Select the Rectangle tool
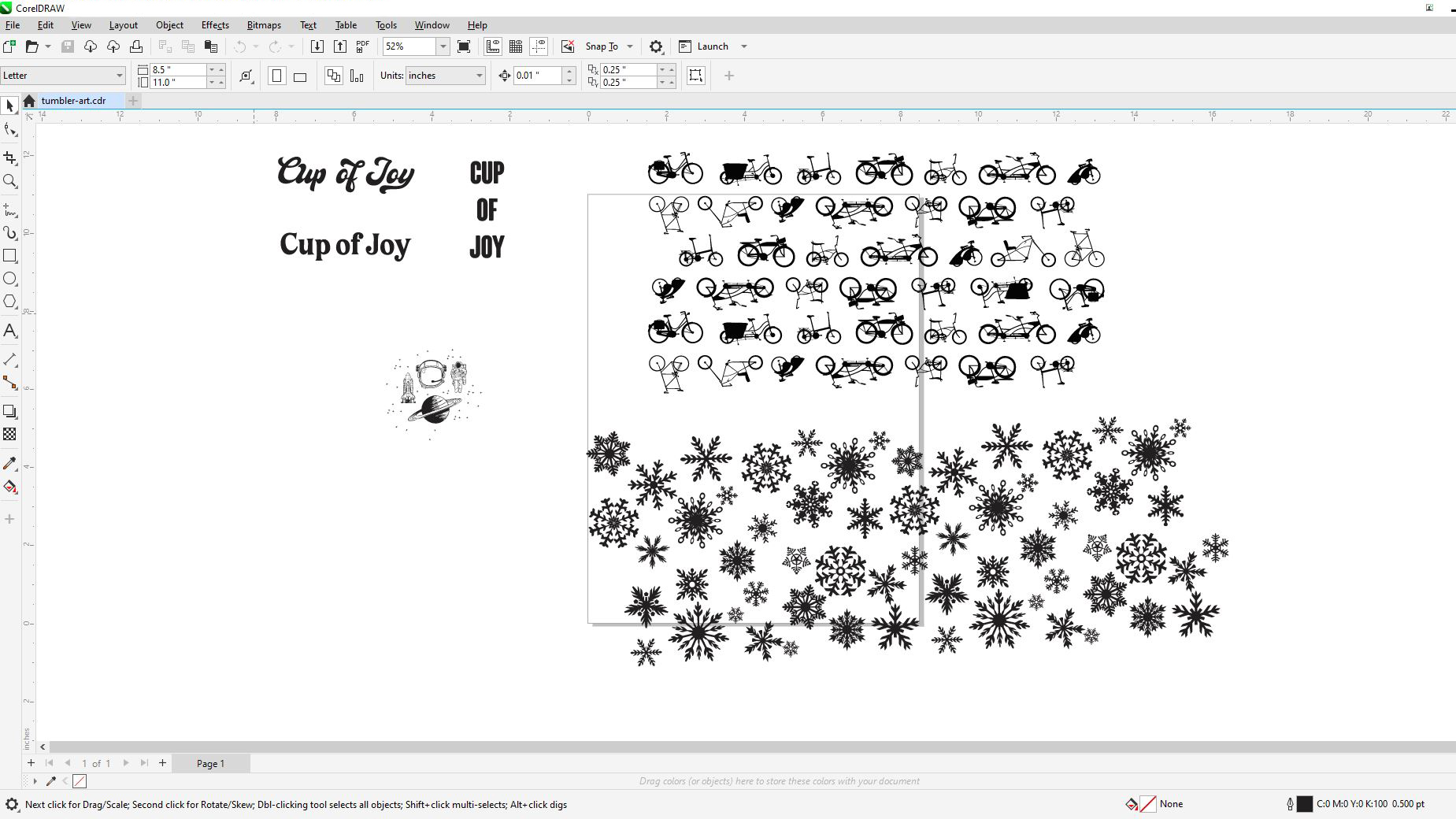The width and height of the screenshot is (1456, 819). click(x=10, y=256)
